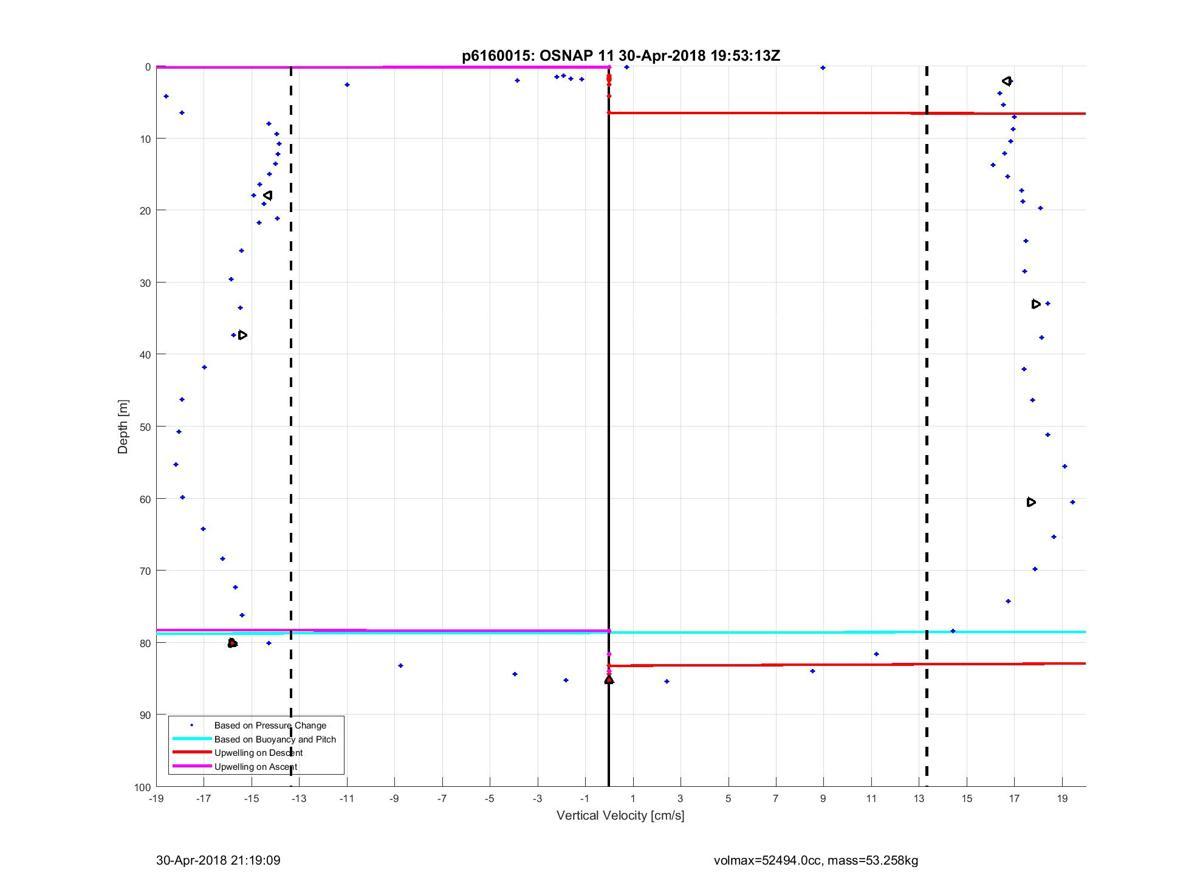Click depth tick label '10'
This screenshot has height=885, width=1200.
click(145, 139)
